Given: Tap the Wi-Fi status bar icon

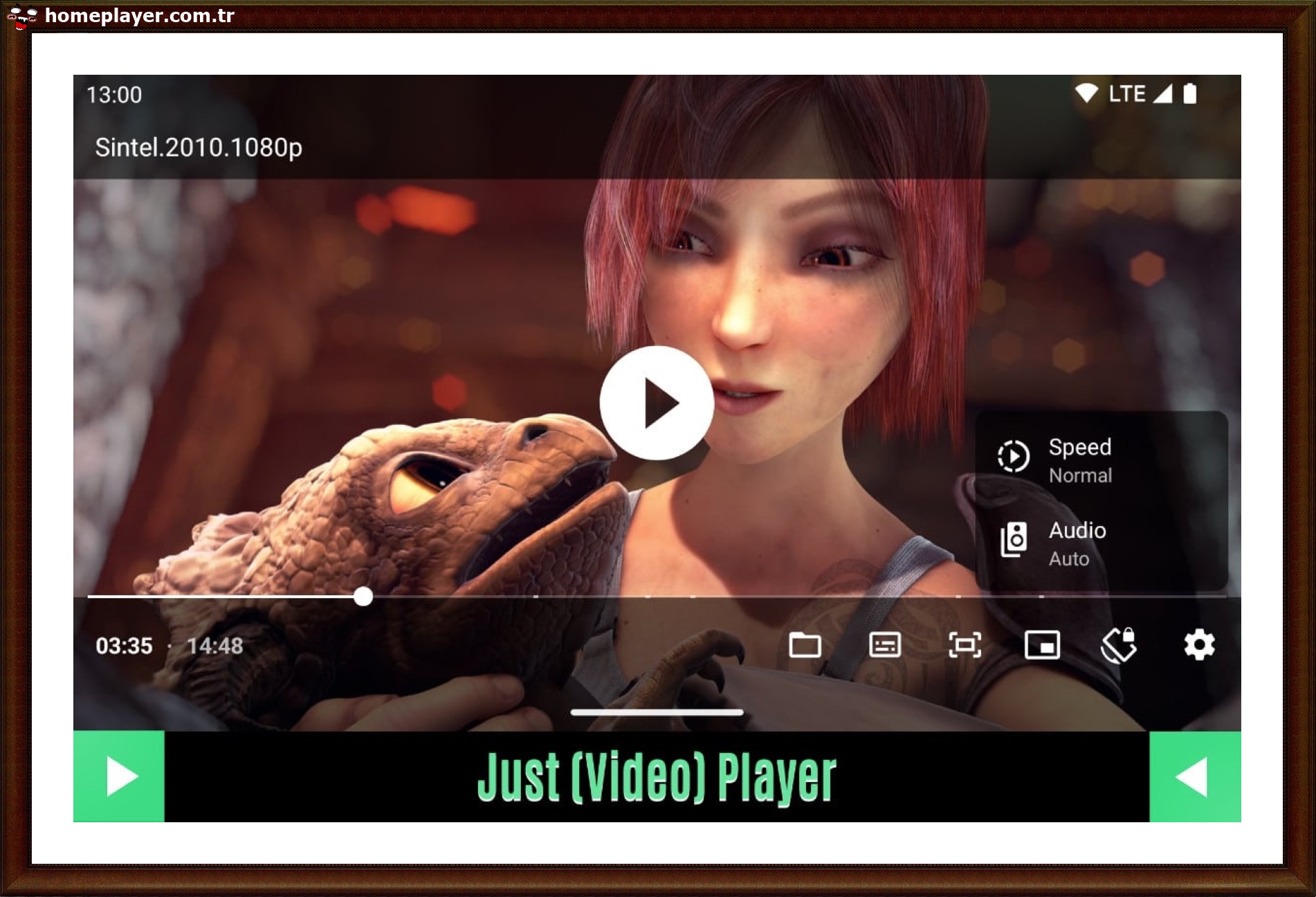Looking at the screenshot, I should (x=1086, y=93).
